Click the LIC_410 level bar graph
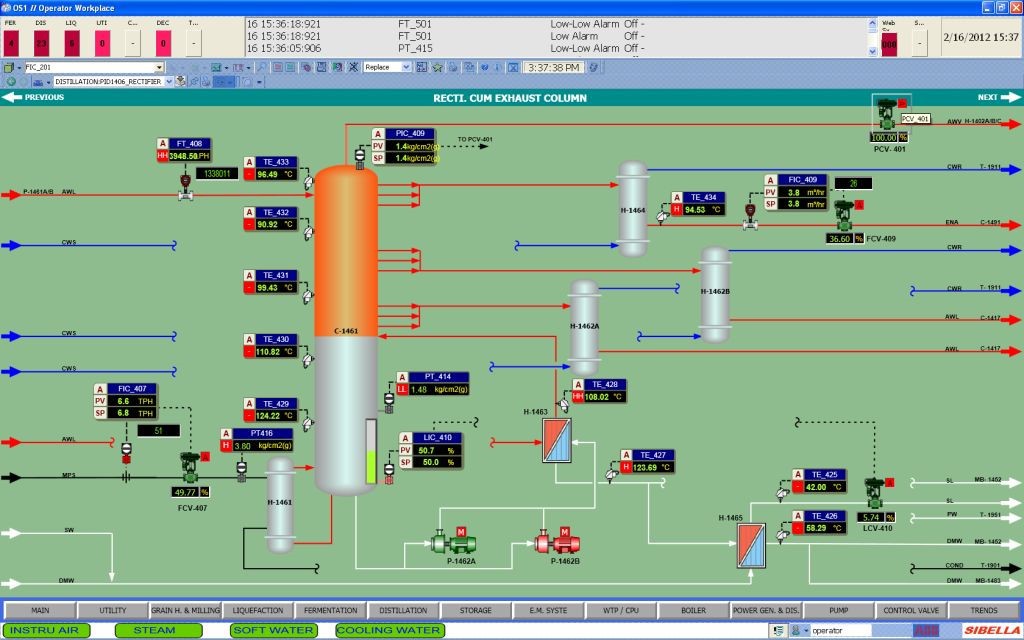1024x640 pixels. click(x=372, y=452)
